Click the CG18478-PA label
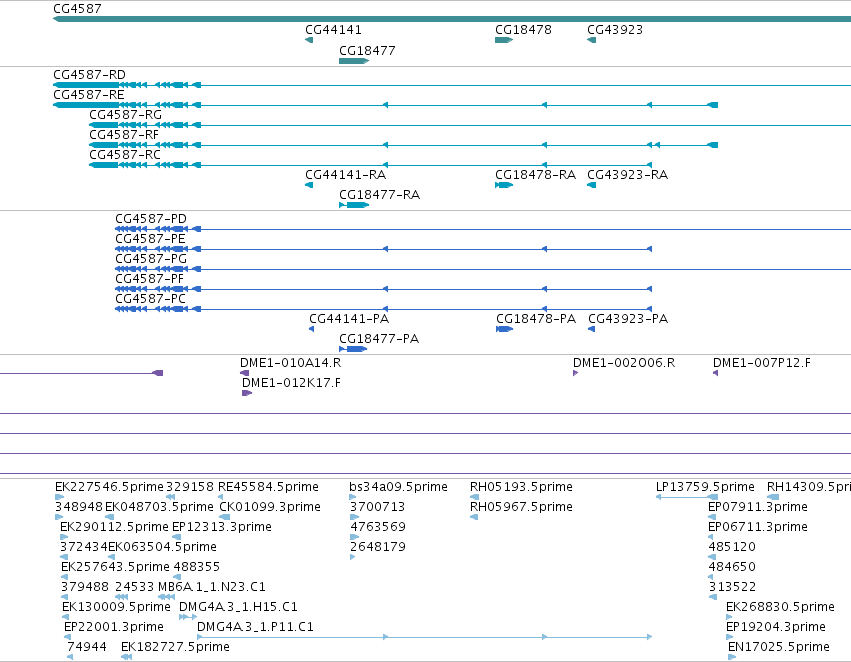 coord(536,319)
